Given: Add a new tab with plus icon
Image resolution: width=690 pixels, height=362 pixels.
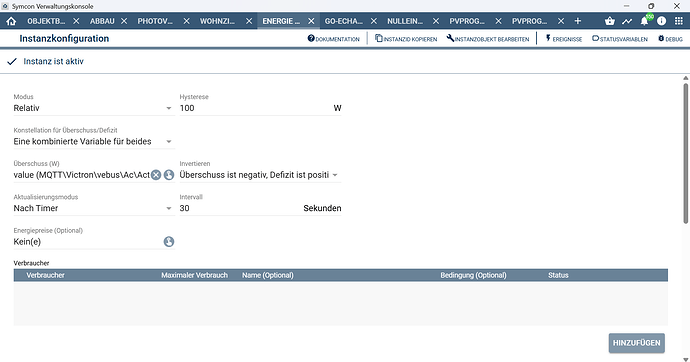Looking at the screenshot, I should (x=578, y=21).
